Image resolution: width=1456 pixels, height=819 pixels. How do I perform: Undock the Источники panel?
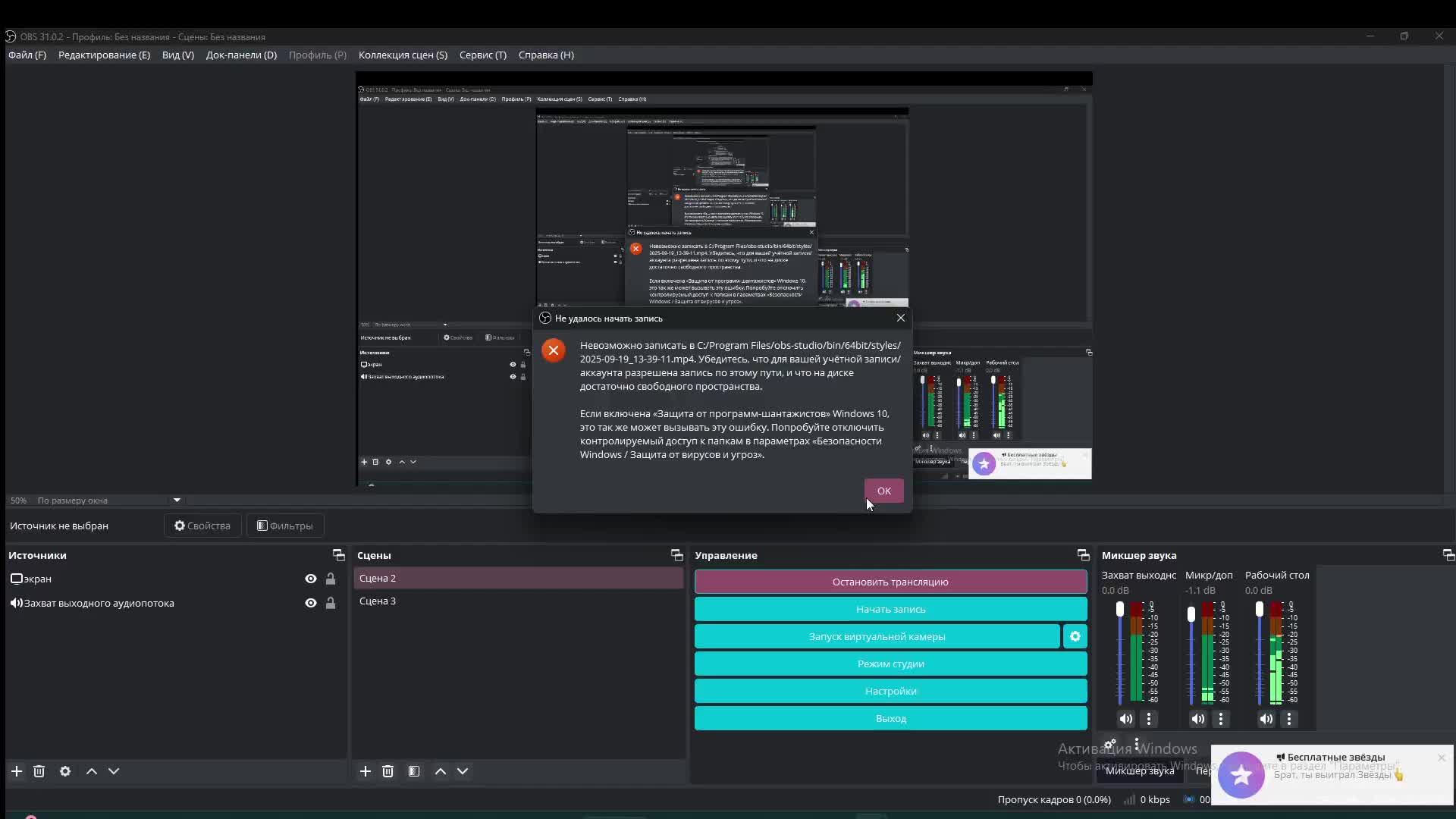pos(338,555)
